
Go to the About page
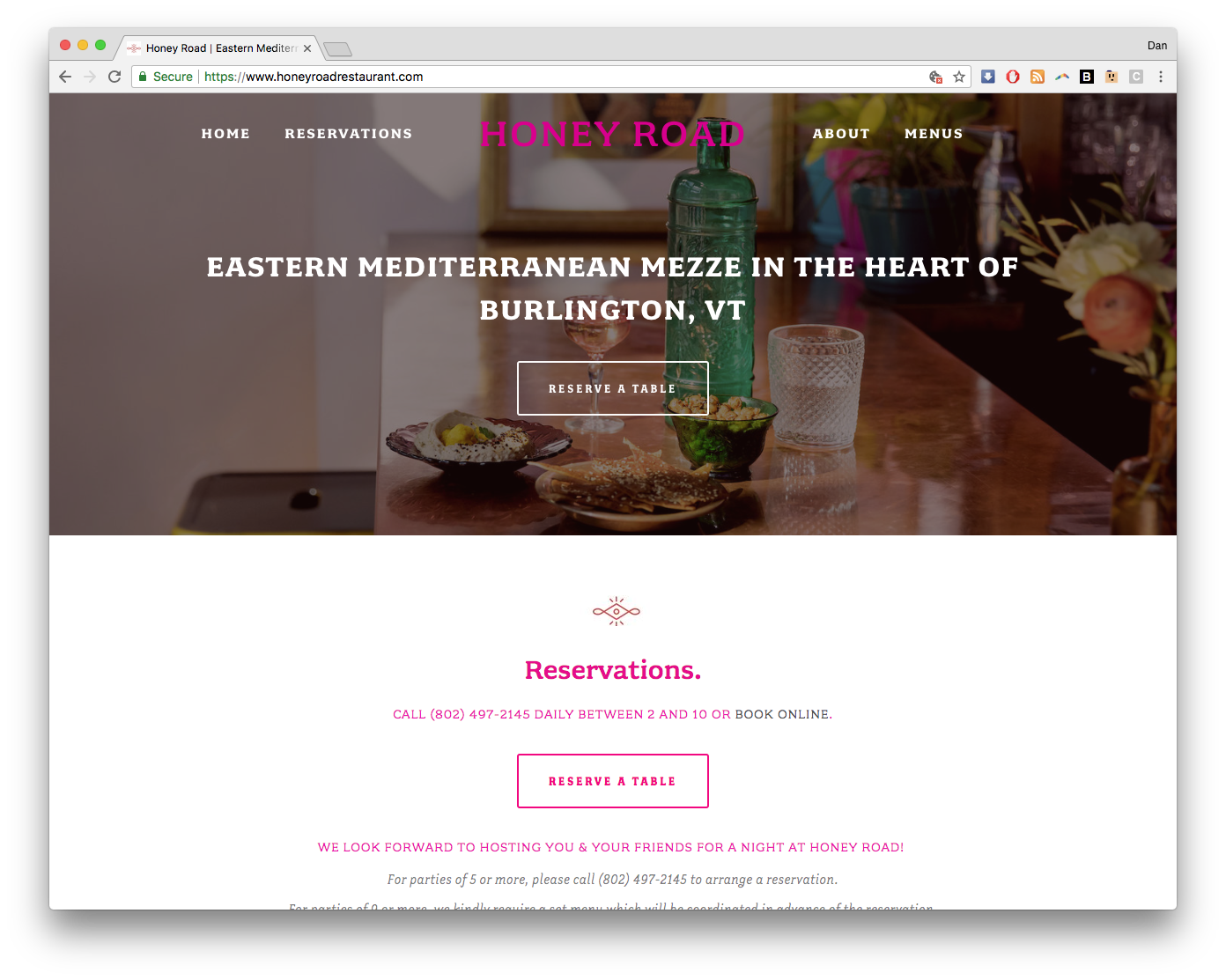pos(841,134)
